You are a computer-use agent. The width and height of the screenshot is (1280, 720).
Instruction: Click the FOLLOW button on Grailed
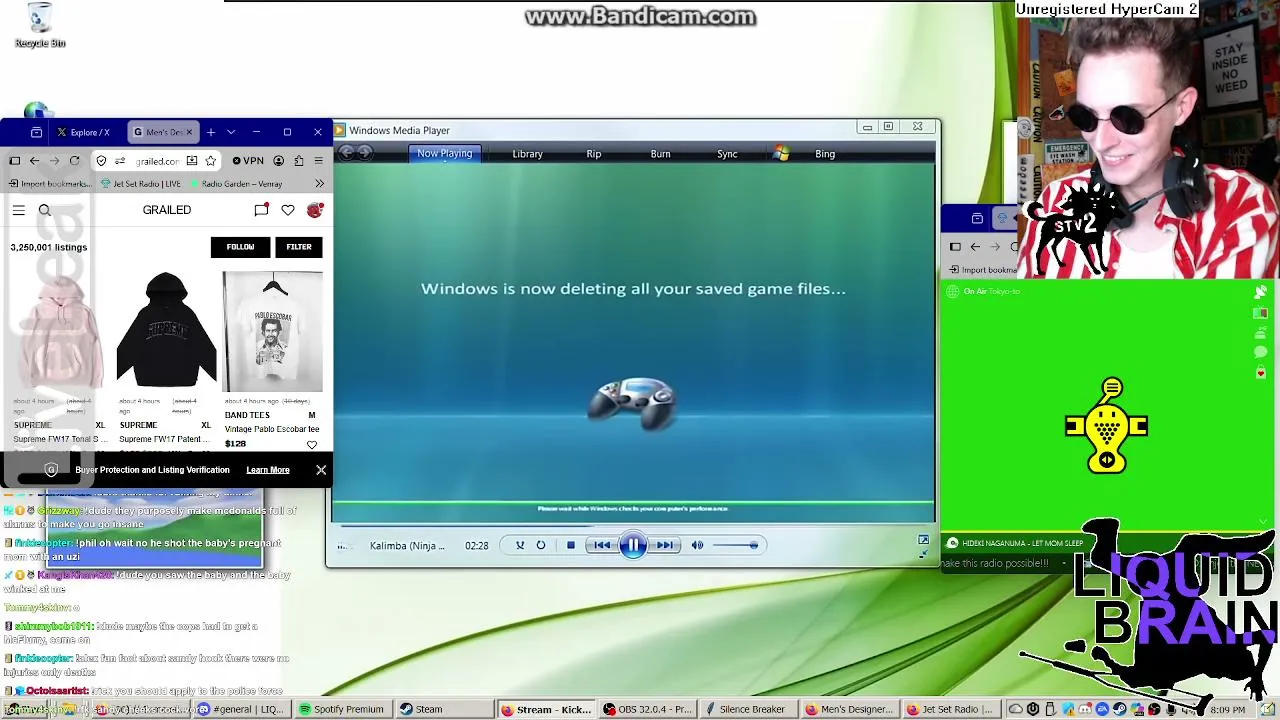pyautogui.click(x=240, y=247)
